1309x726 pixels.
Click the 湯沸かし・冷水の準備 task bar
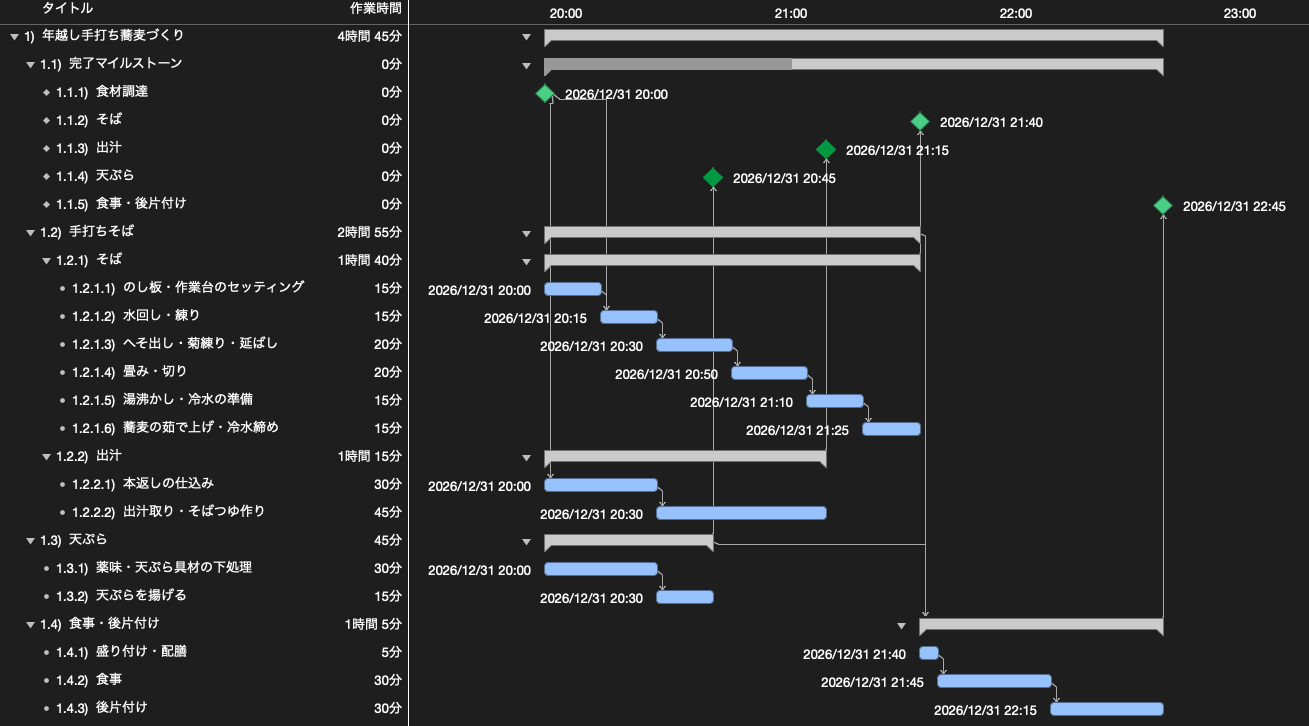click(x=835, y=401)
